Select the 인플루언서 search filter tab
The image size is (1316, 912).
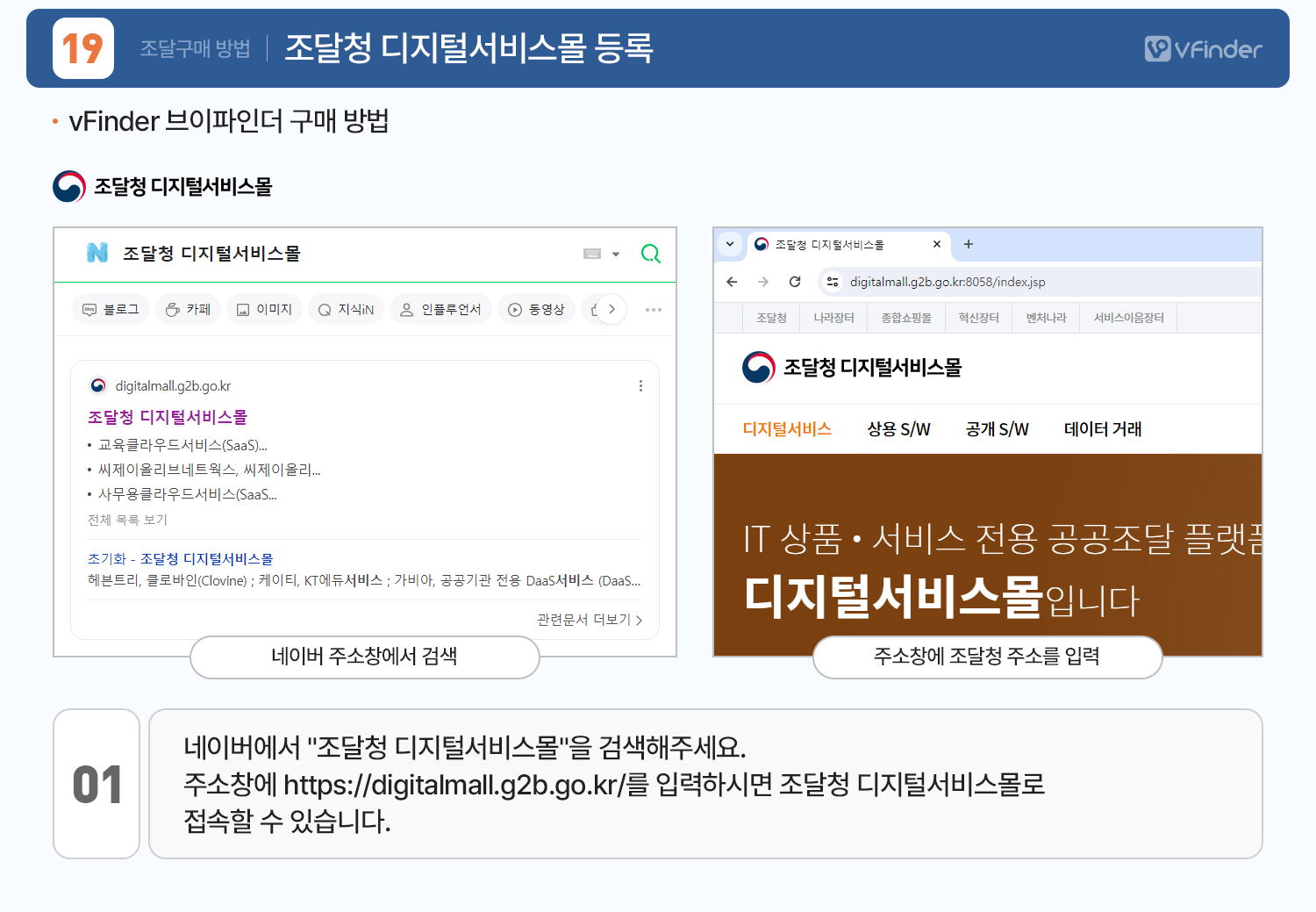[440, 309]
